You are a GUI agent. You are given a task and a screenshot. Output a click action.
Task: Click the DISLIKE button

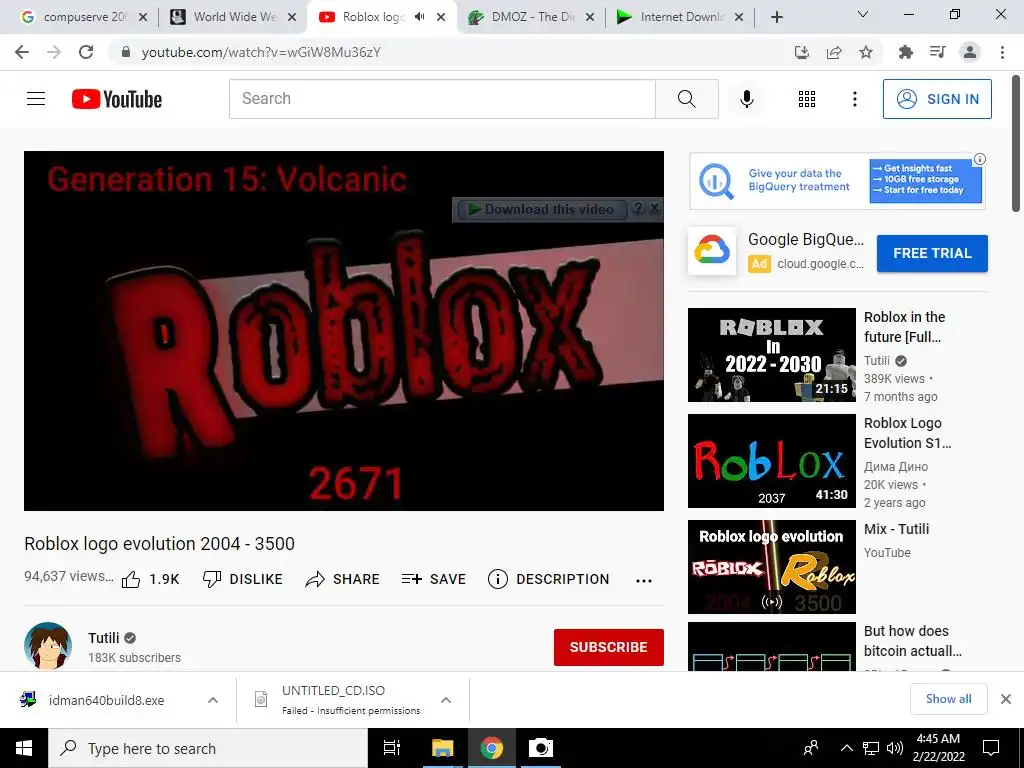(x=242, y=579)
